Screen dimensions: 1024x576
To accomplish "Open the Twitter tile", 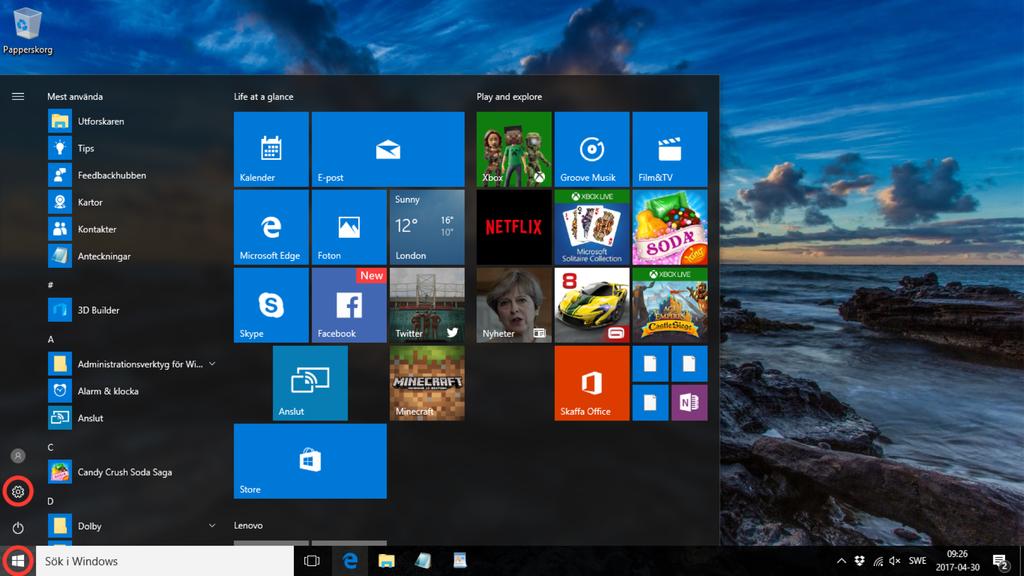I will (x=427, y=305).
